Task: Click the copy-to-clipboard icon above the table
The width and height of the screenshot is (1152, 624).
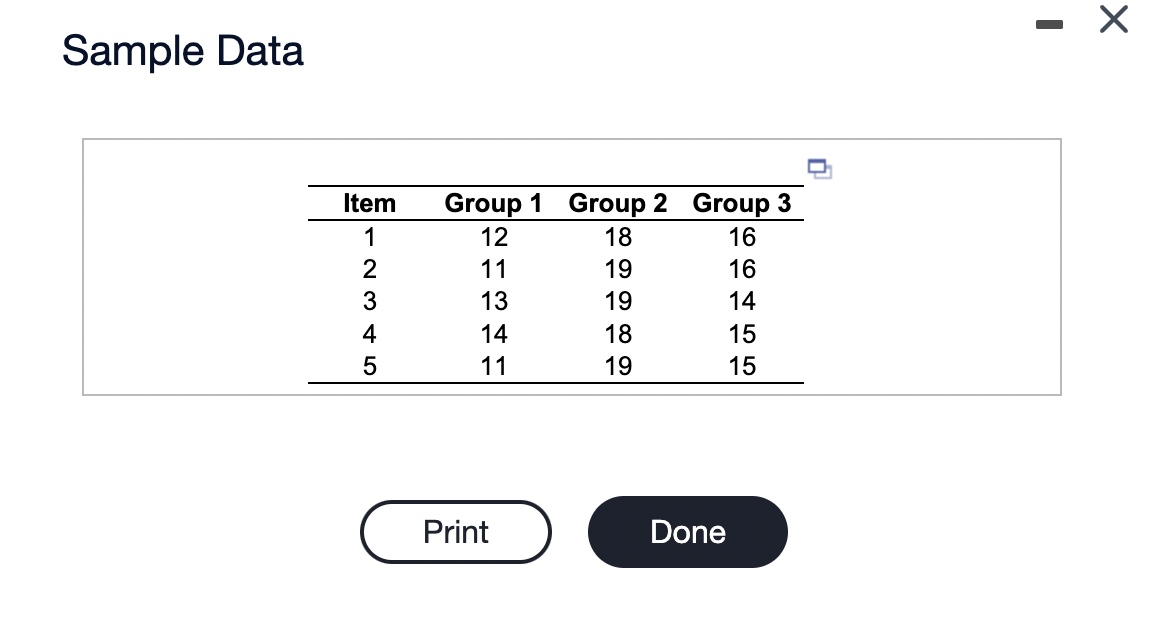Action: pyautogui.click(x=820, y=169)
